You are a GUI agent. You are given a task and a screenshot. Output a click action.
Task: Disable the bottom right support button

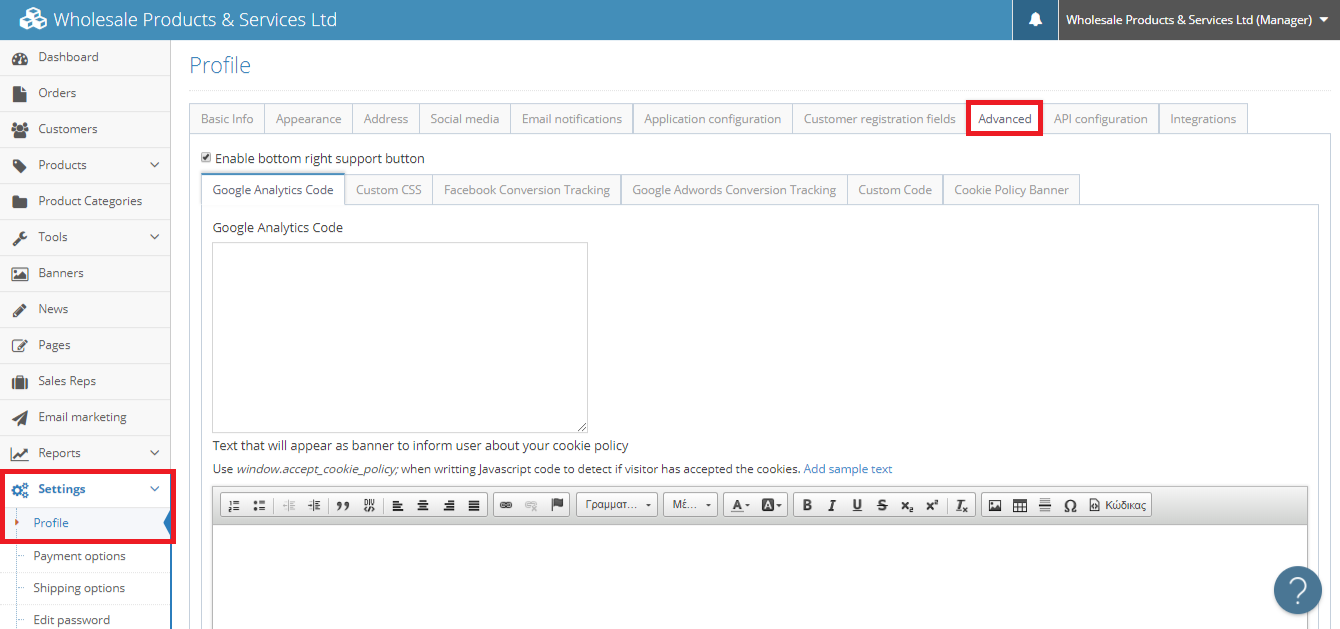tap(206, 158)
